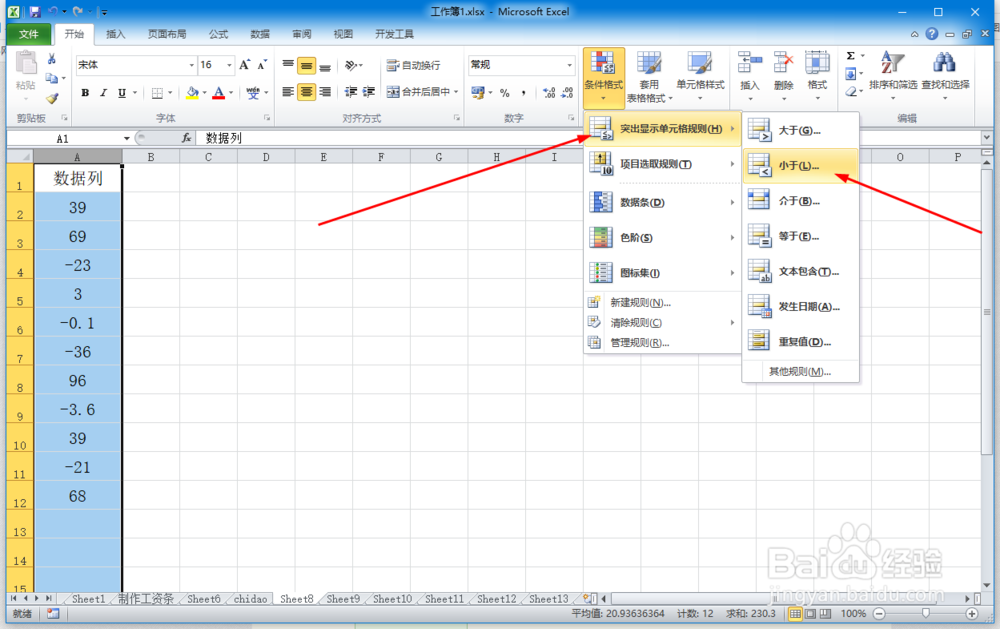The height and width of the screenshot is (629, 1000).
Task: Toggle 自动换行 wrap text
Action: click(413, 65)
